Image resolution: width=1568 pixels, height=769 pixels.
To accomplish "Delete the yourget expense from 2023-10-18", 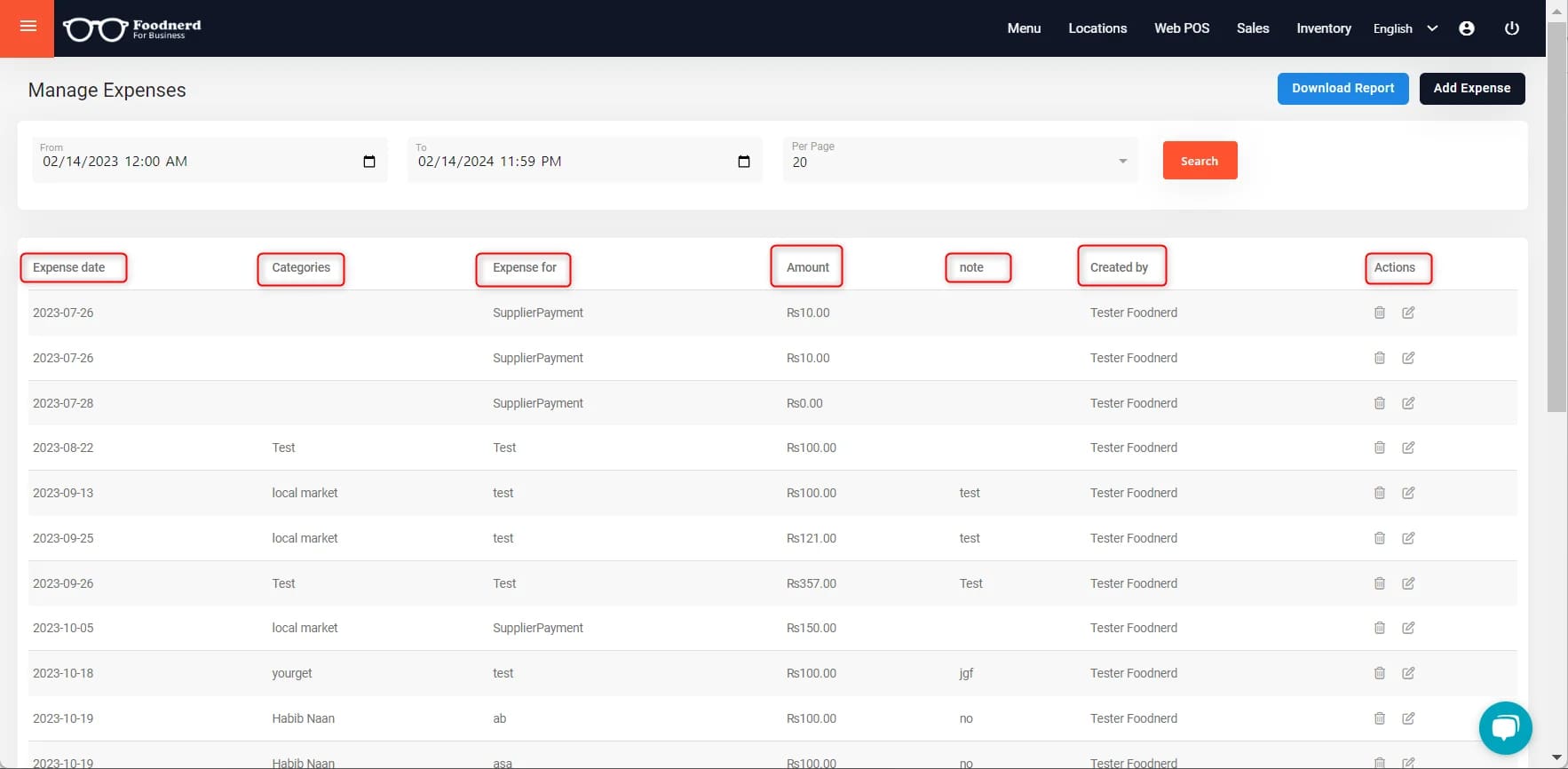I will click(1380, 673).
